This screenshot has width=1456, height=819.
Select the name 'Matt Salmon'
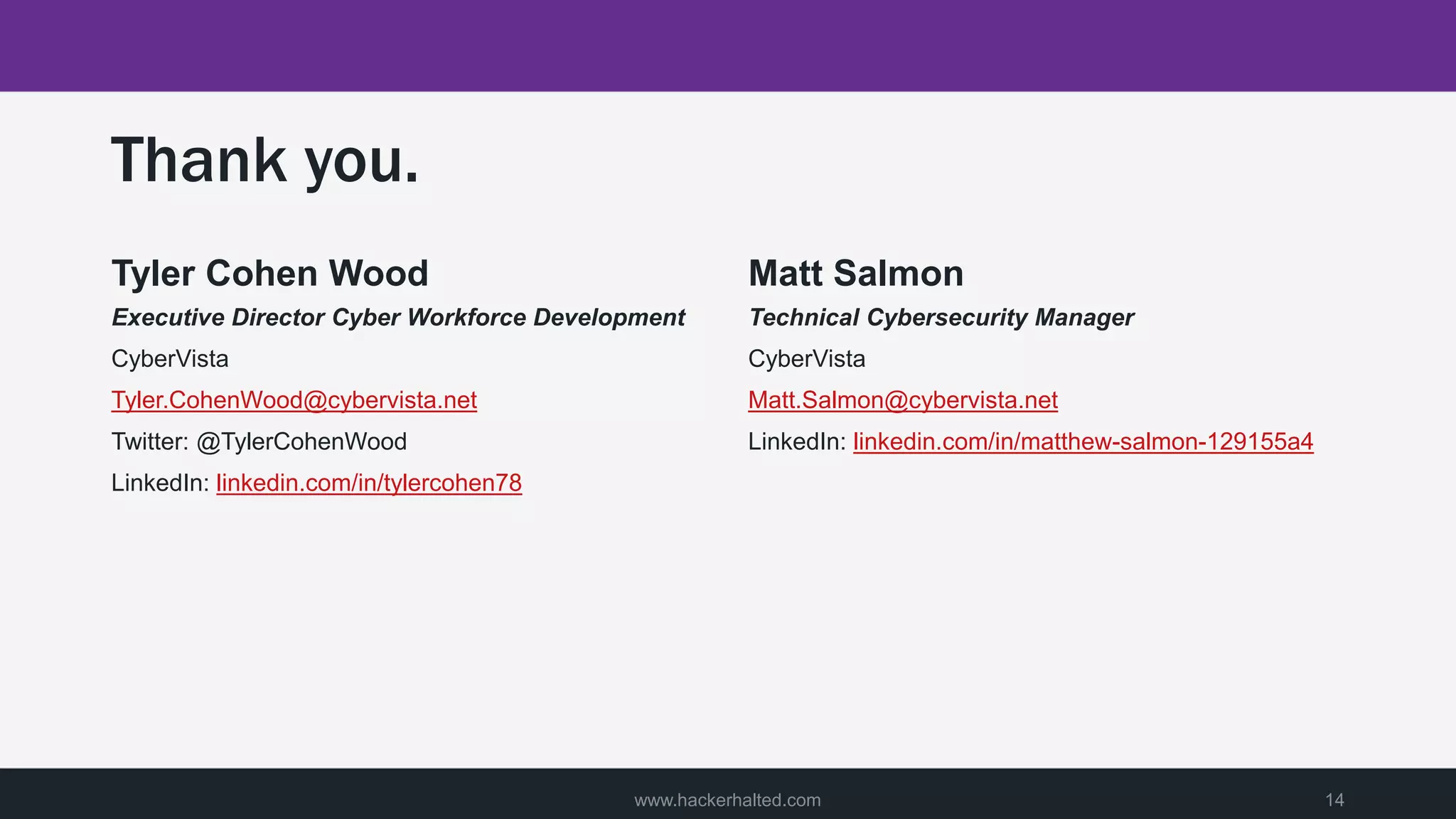pyautogui.click(x=856, y=274)
